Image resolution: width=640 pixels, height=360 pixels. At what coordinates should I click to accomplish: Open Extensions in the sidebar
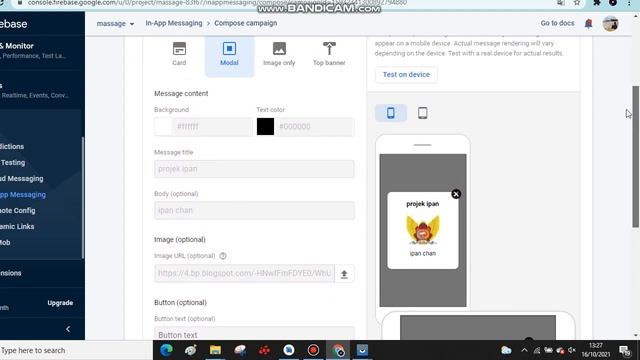[11, 273]
